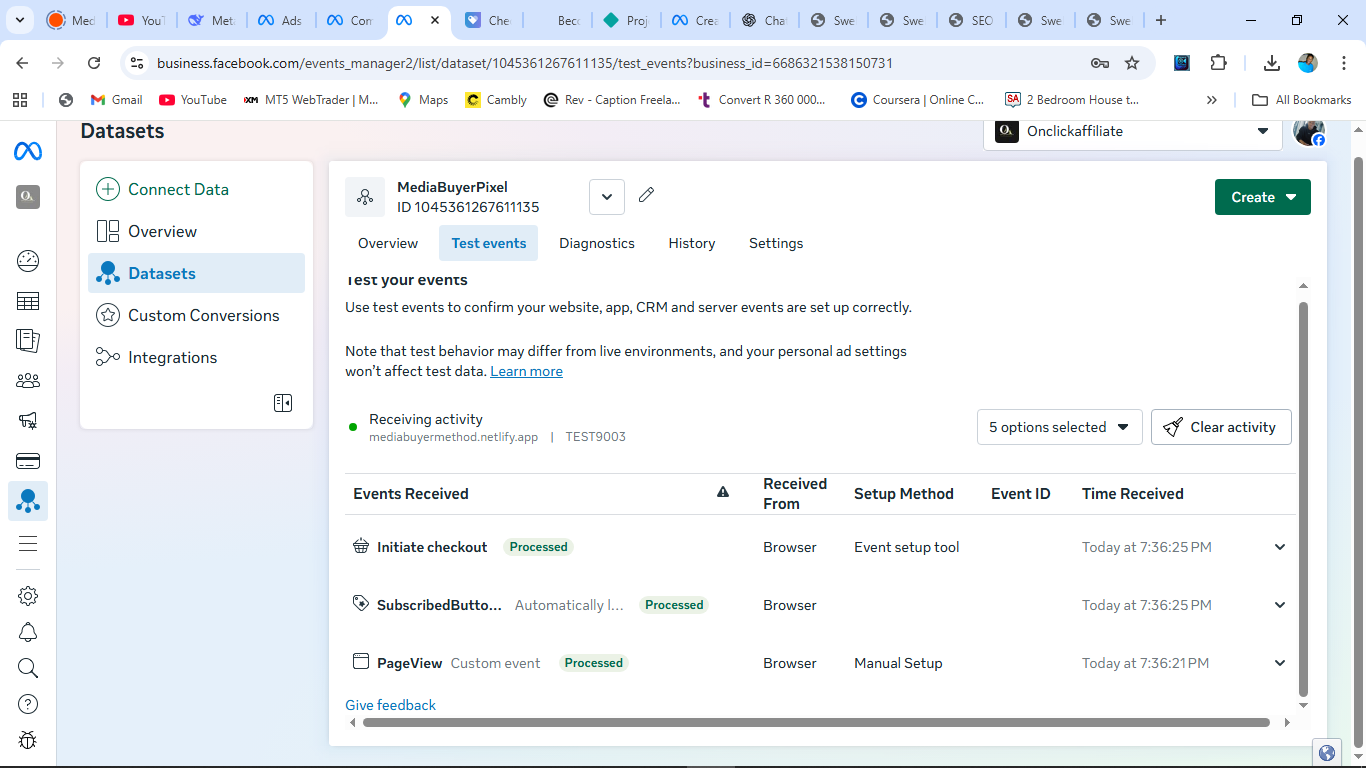Click the Search magnifier icon in left rail
This screenshot has width=1366, height=768.
(x=28, y=668)
